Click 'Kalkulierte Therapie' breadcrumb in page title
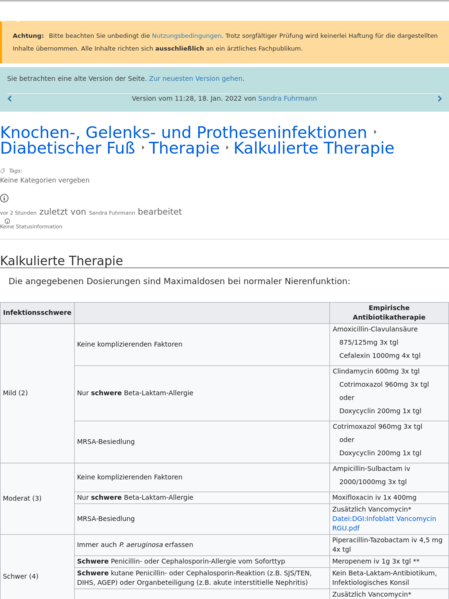The height and width of the screenshot is (599, 449). click(x=314, y=148)
